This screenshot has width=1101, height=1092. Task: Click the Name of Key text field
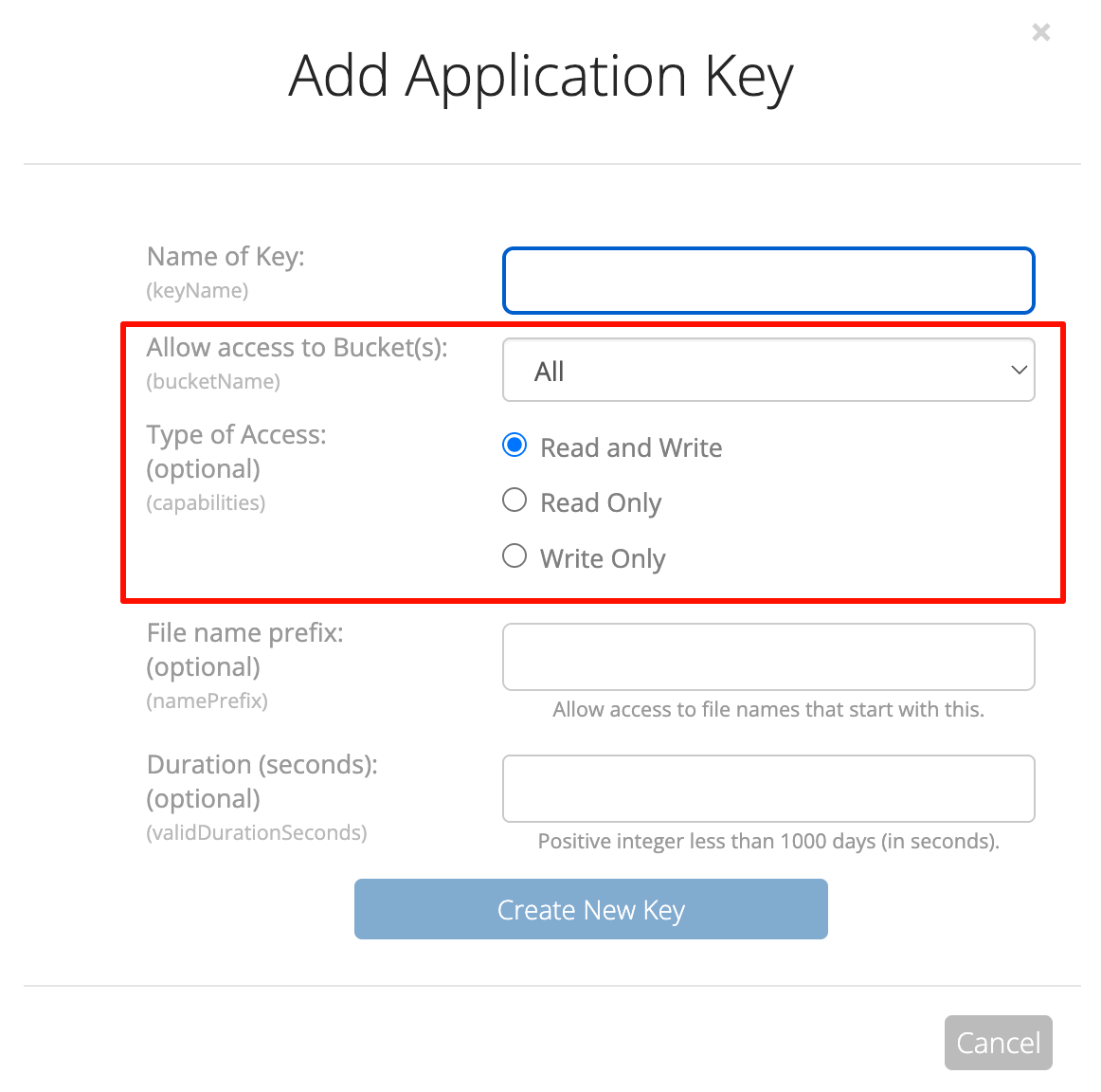(x=767, y=281)
